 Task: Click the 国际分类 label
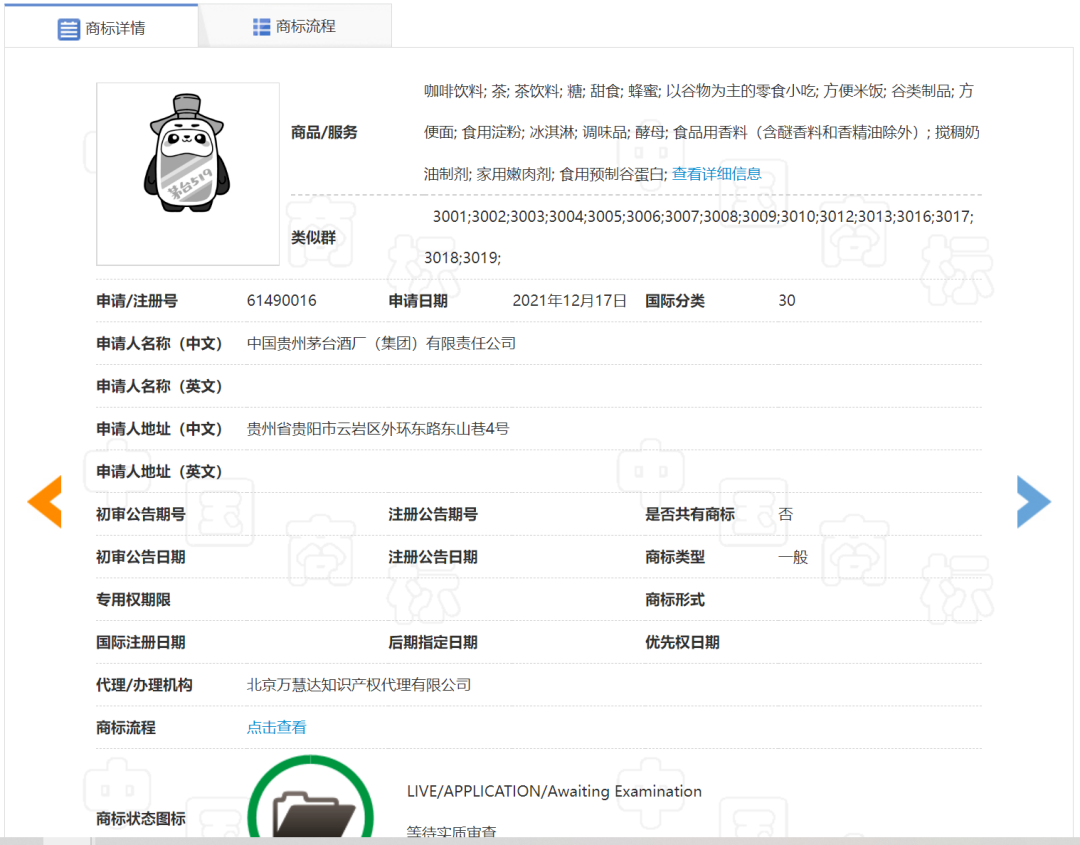[x=675, y=301]
